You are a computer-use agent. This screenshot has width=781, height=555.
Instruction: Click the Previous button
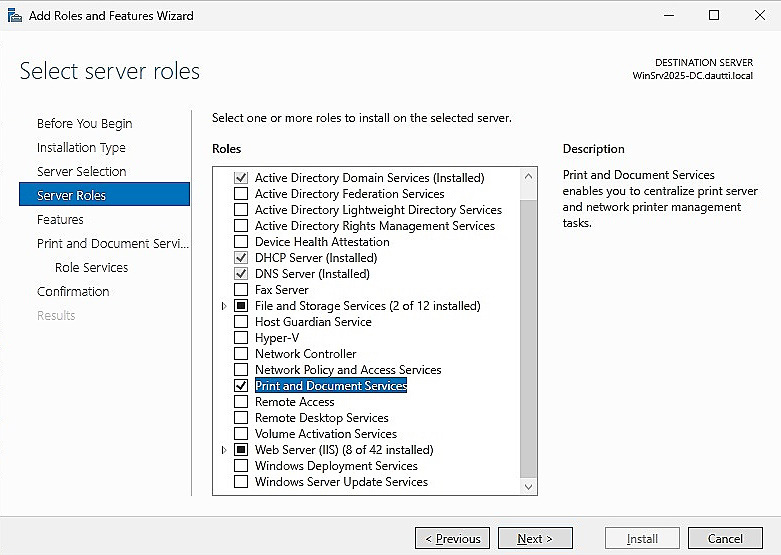pyautogui.click(x=452, y=539)
